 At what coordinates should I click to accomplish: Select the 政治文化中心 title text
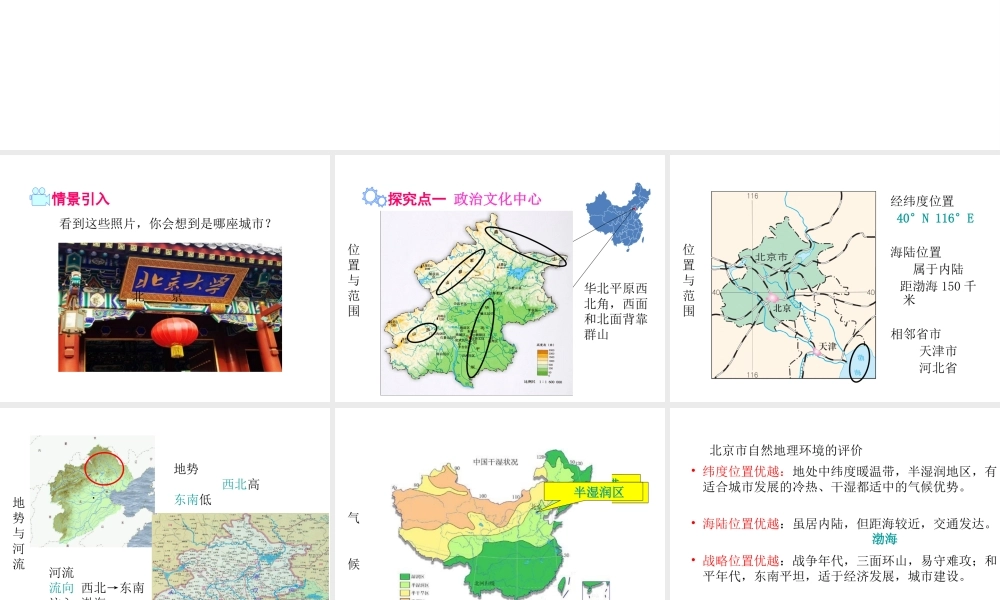point(497,199)
